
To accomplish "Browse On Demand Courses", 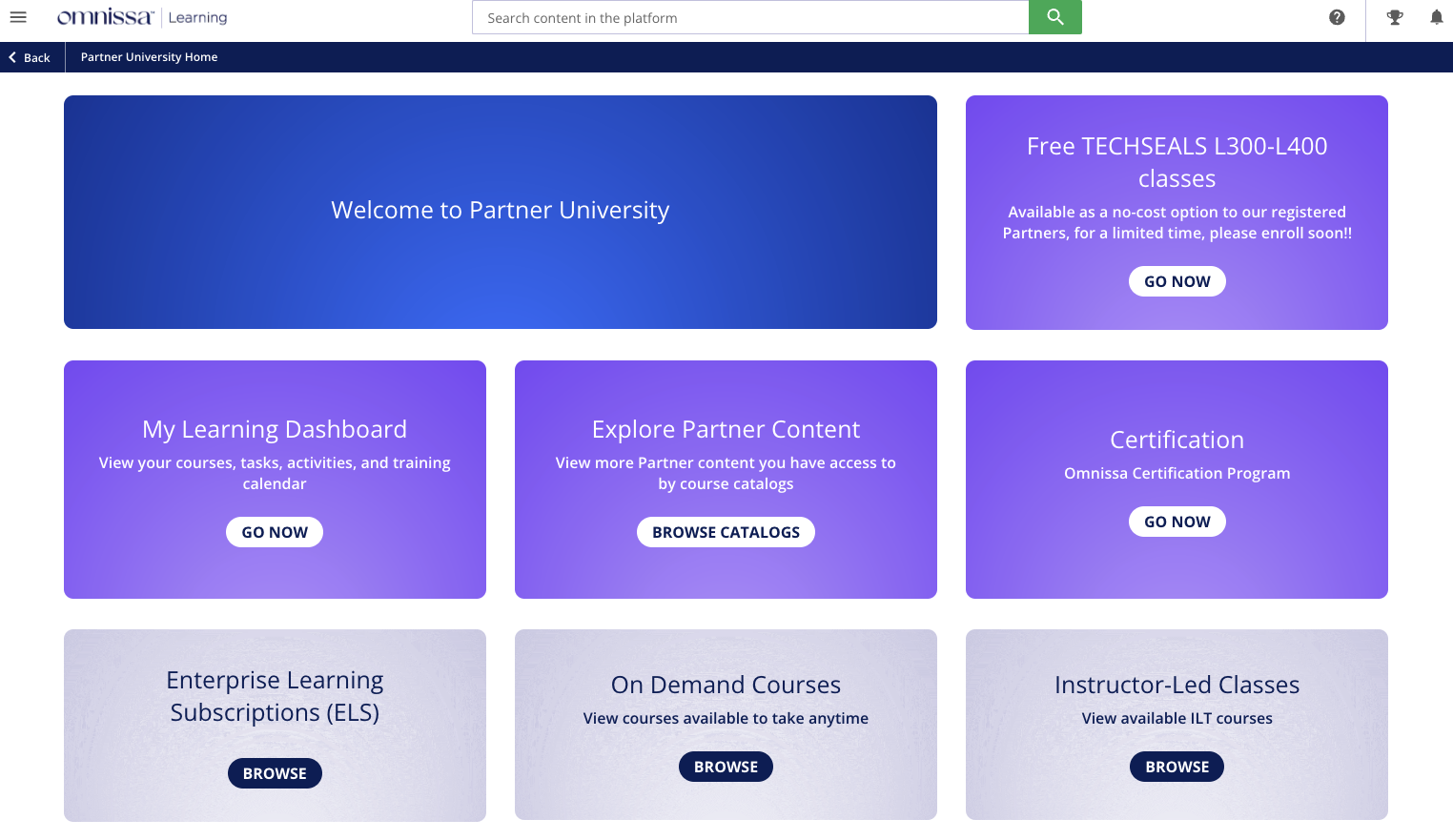I will [x=726, y=767].
